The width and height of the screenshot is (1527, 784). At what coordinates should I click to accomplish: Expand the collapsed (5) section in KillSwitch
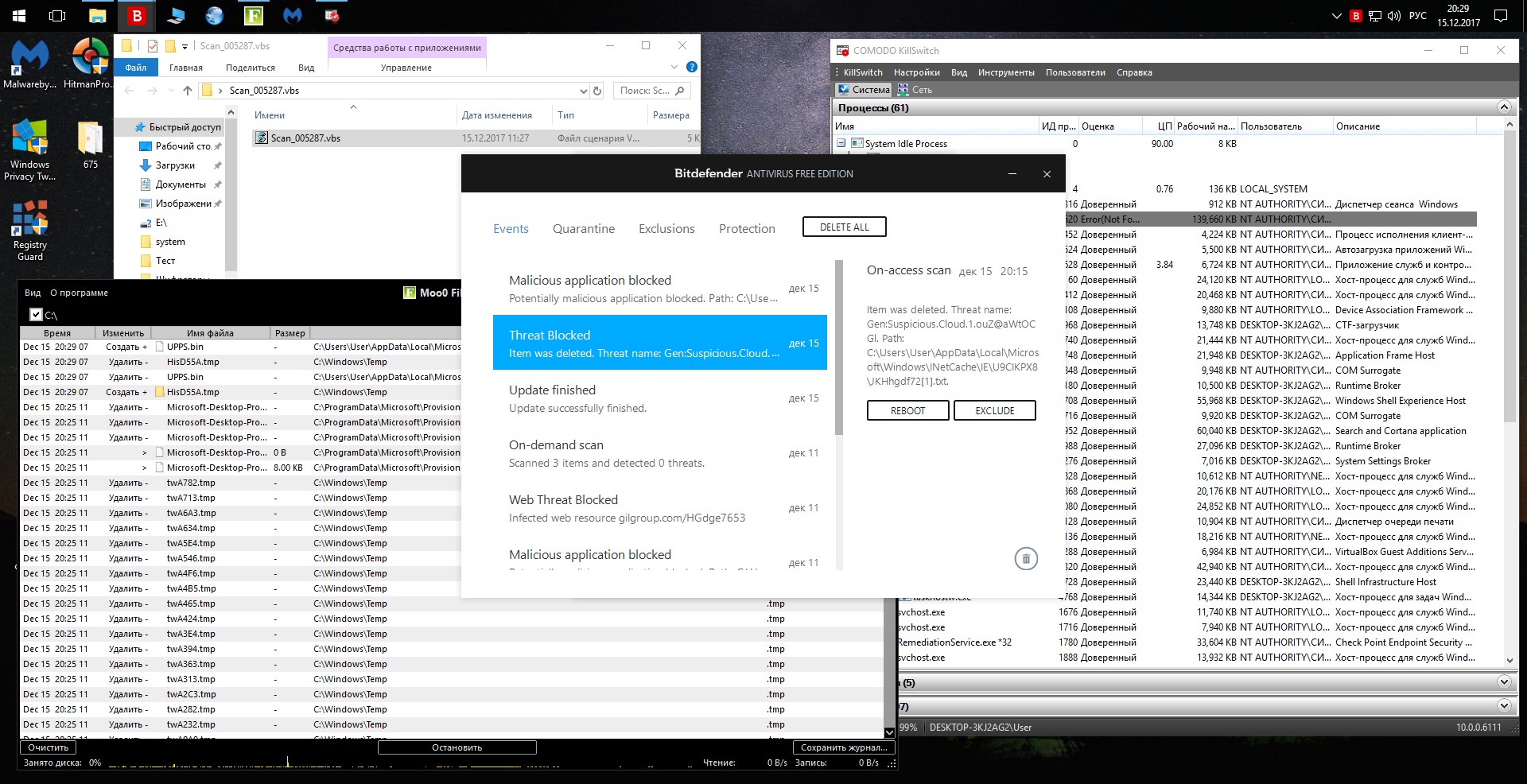(x=1503, y=682)
